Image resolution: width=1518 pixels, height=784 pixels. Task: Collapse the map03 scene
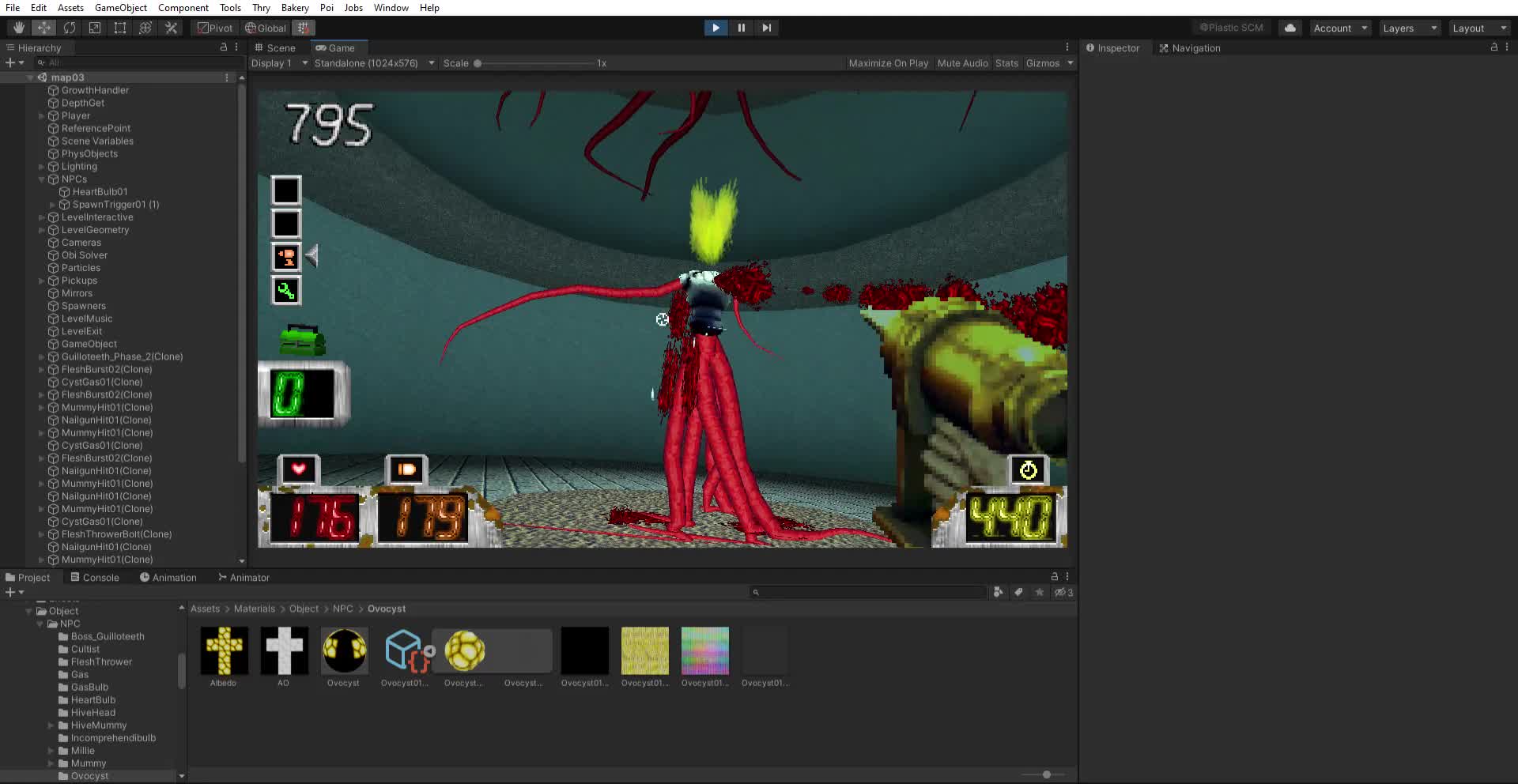(30, 77)
